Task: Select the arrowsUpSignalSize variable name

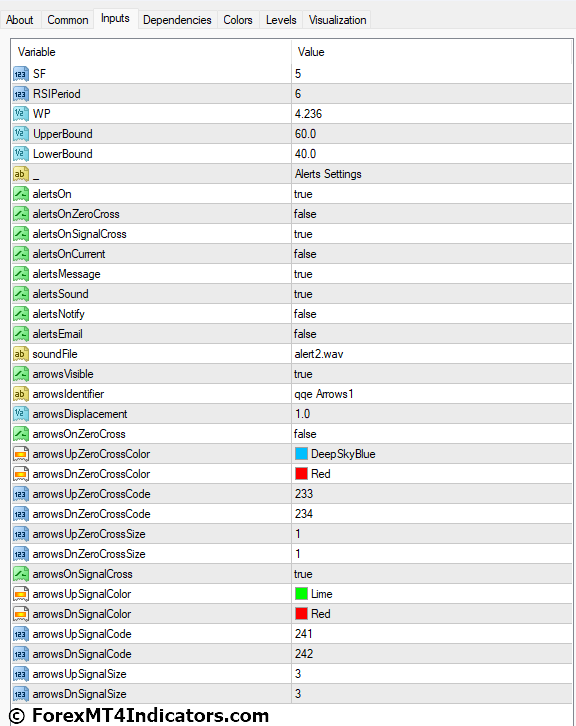Action: click(x=80, y=674)
